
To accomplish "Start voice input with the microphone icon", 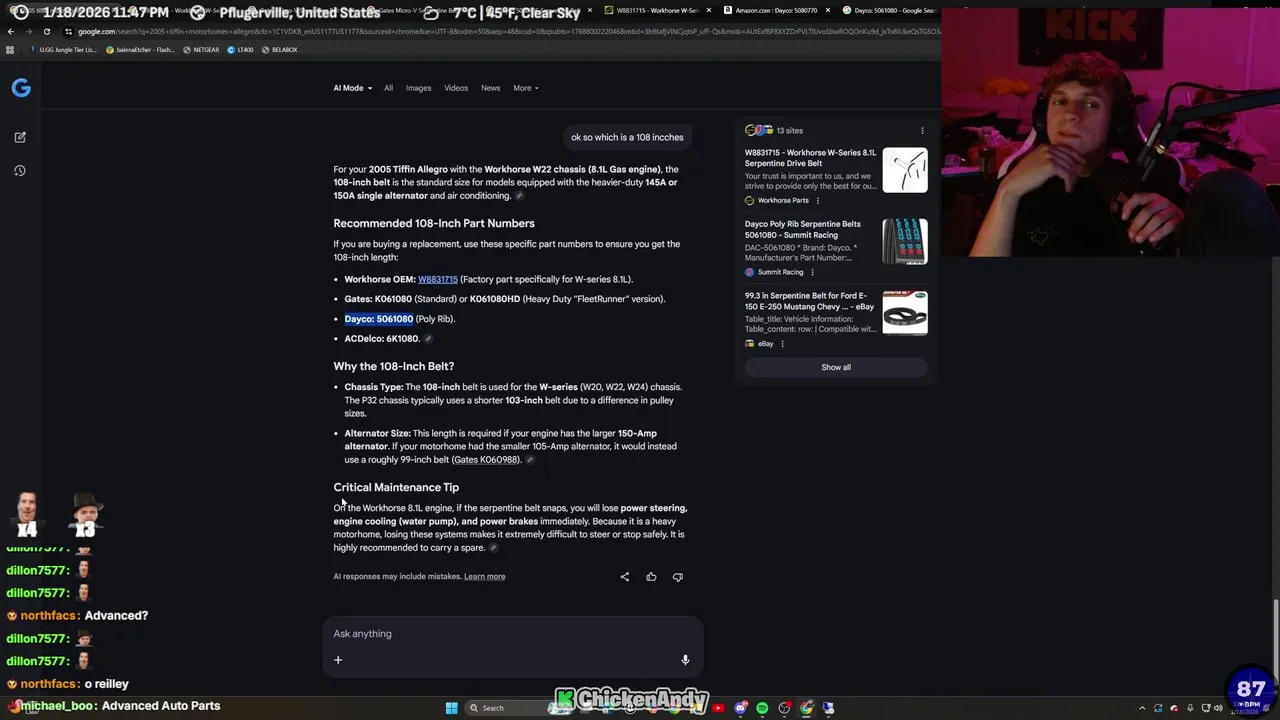I will [x=685, y=660].
